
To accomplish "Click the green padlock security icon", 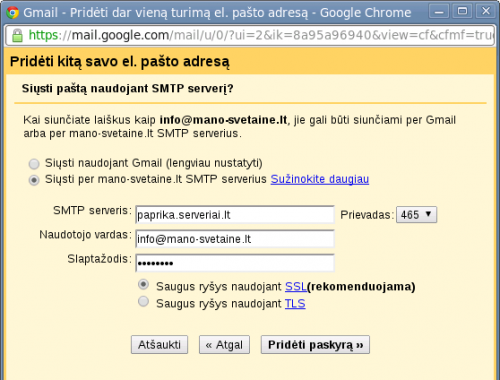I will 17,35.
